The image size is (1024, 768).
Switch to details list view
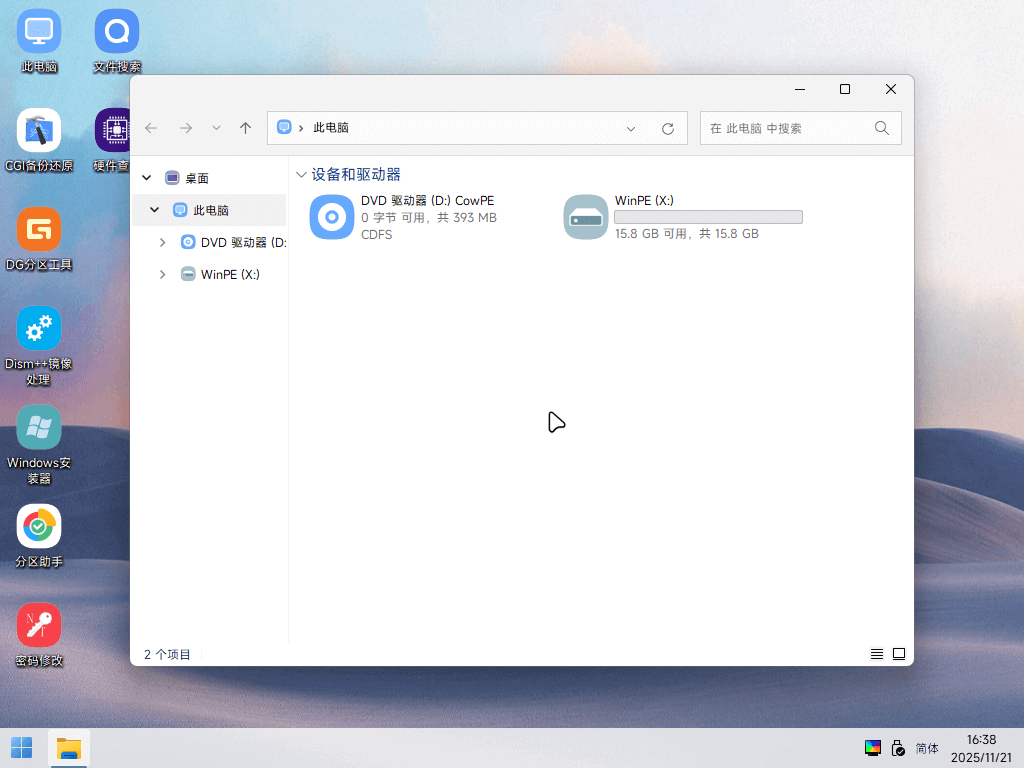point(876,654)
